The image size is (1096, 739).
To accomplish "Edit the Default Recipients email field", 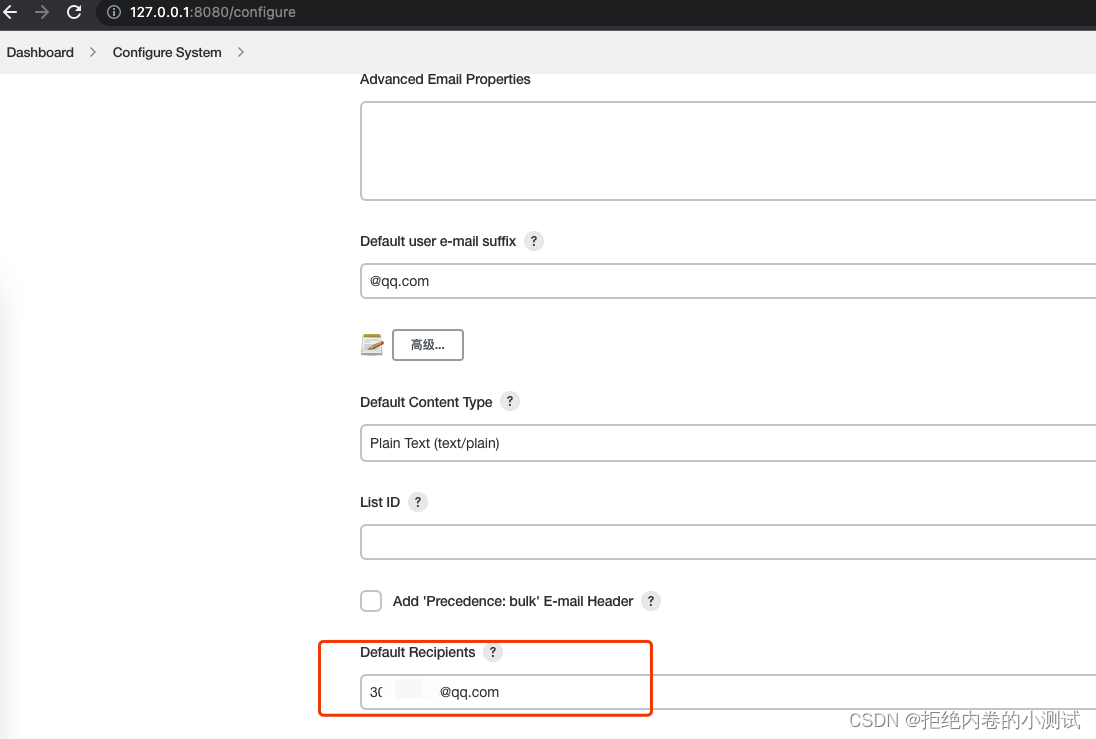I will (728, 692).
